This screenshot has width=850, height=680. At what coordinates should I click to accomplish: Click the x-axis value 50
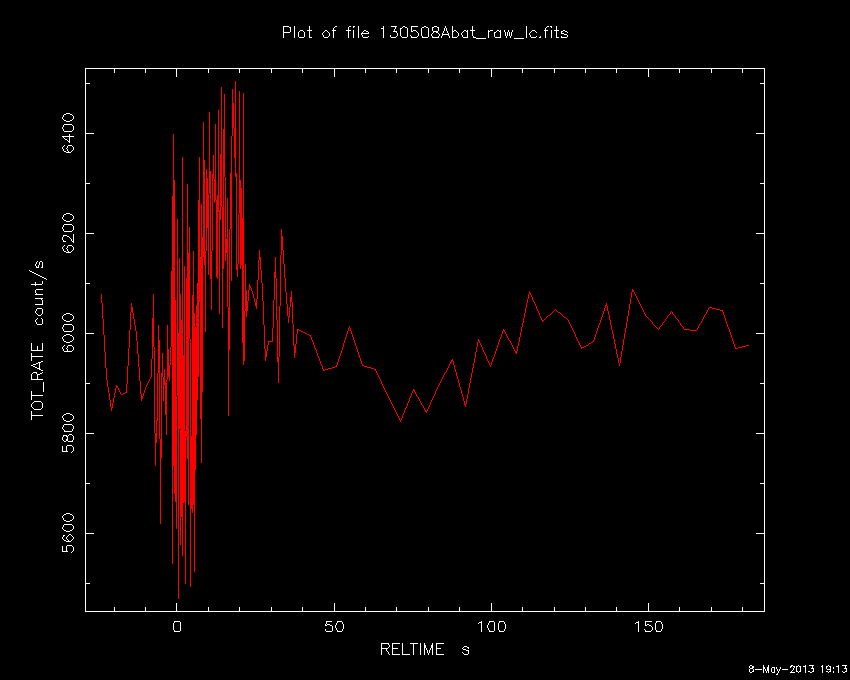pyautogui.click(x=334, y=627)
